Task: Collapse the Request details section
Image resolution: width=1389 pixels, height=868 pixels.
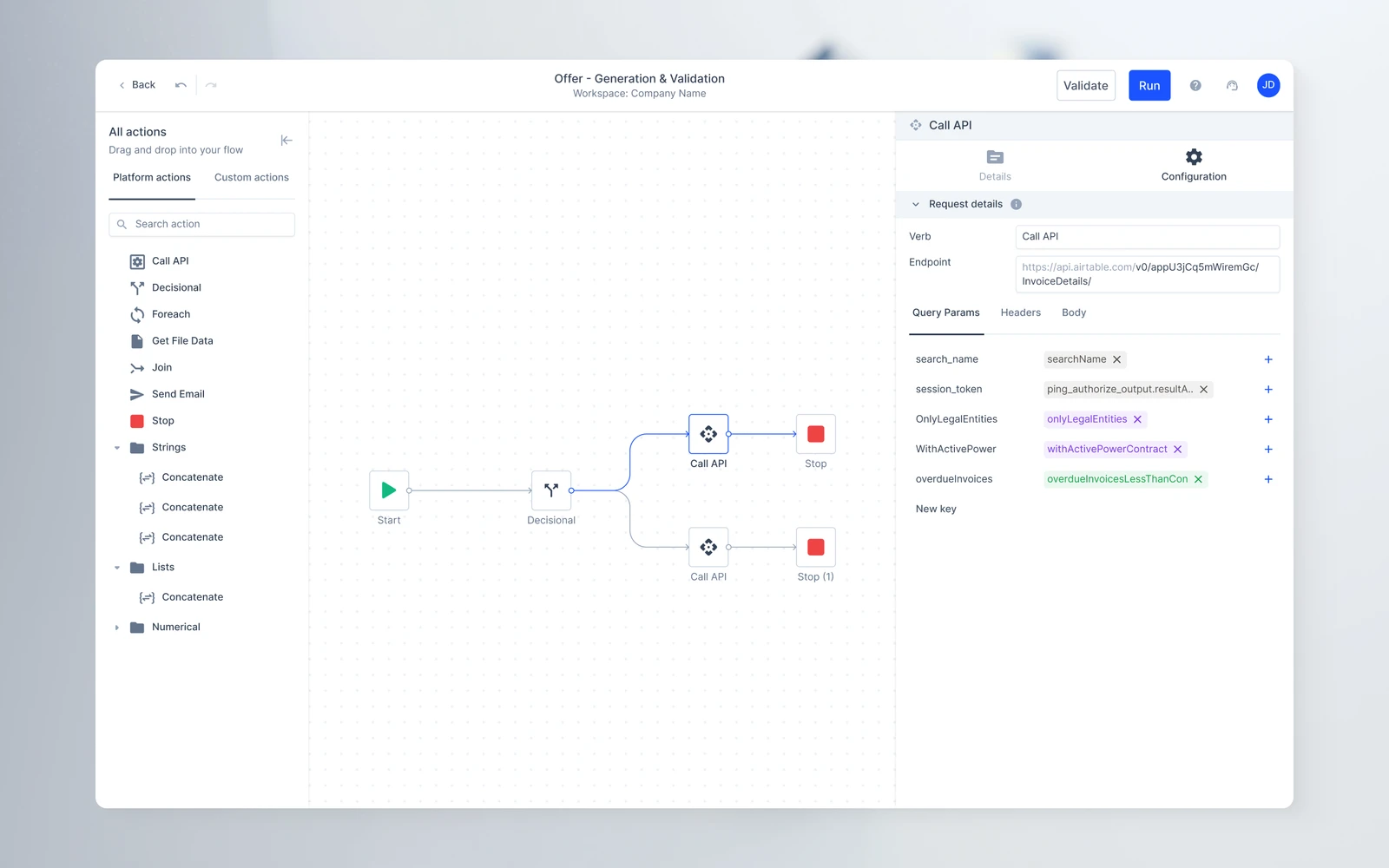Action: pyautogui.click(x=915, y=204)
